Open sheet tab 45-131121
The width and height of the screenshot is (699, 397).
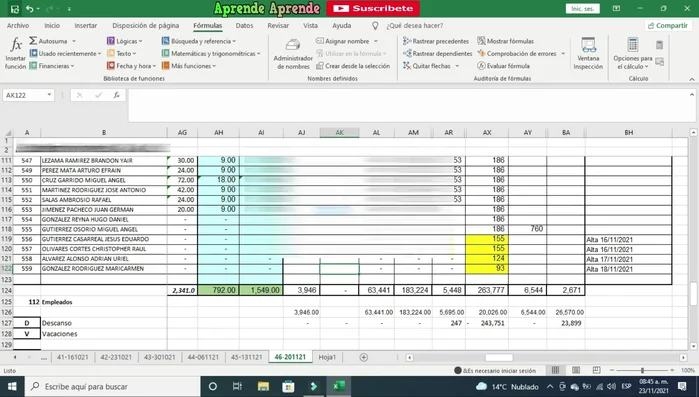tap(247, 357)
